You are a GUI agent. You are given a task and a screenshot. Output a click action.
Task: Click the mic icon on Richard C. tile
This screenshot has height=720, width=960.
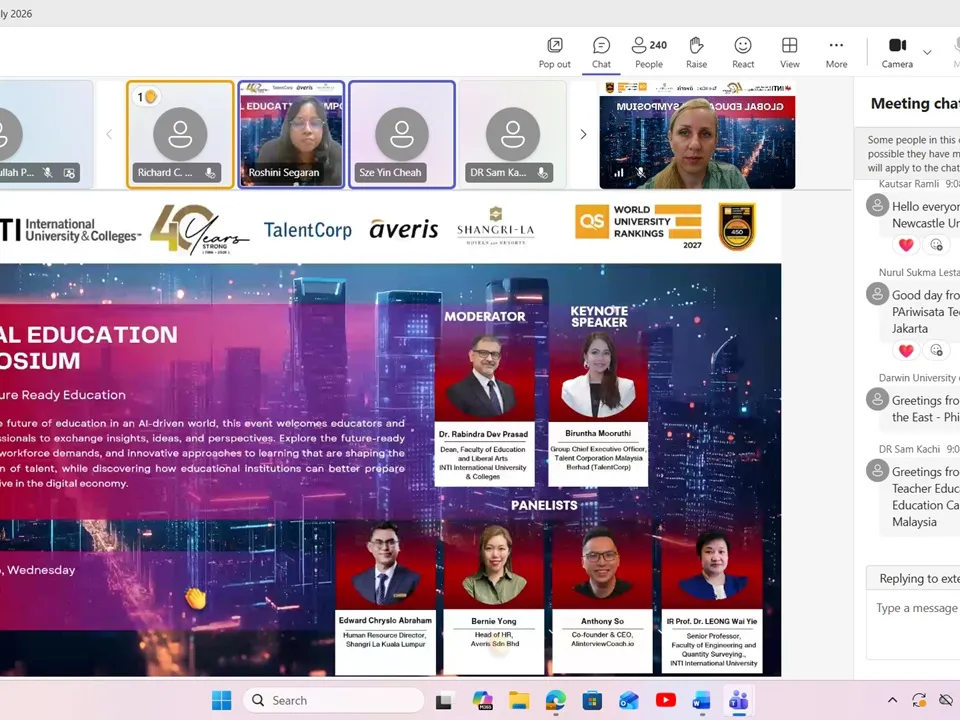tap(210, 173)
